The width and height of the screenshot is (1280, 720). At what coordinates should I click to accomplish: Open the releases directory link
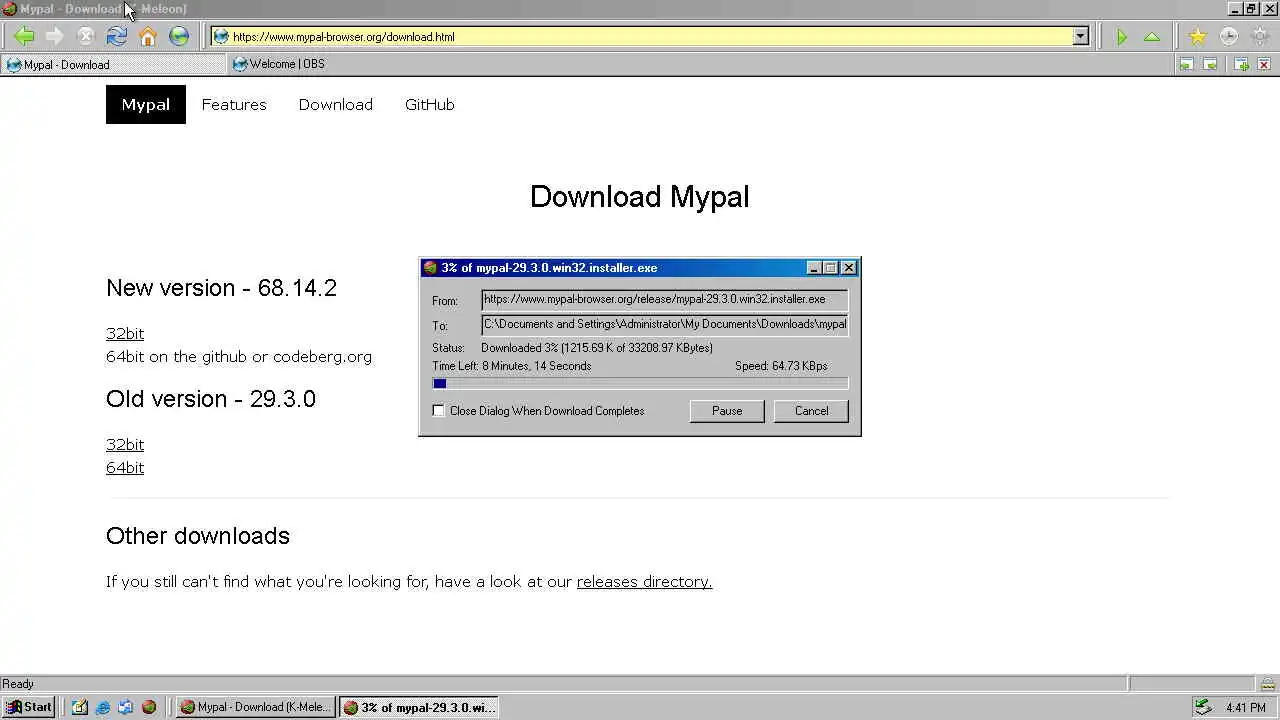point(644,581)
